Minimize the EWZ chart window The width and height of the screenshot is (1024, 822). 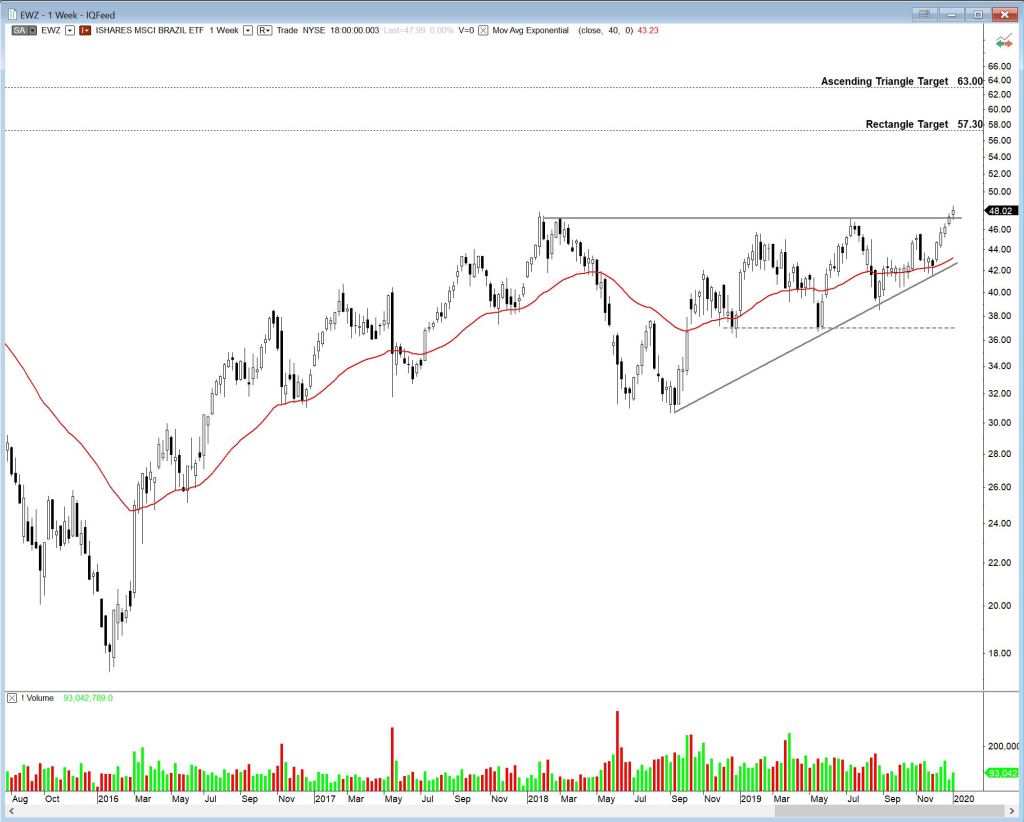pos(951,13)
